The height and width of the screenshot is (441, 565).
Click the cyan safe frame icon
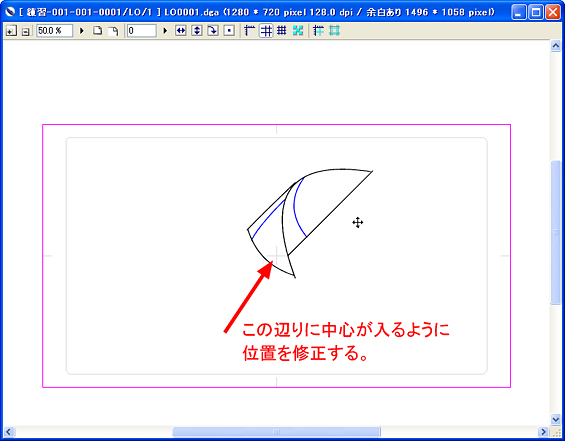pos(334,31)
